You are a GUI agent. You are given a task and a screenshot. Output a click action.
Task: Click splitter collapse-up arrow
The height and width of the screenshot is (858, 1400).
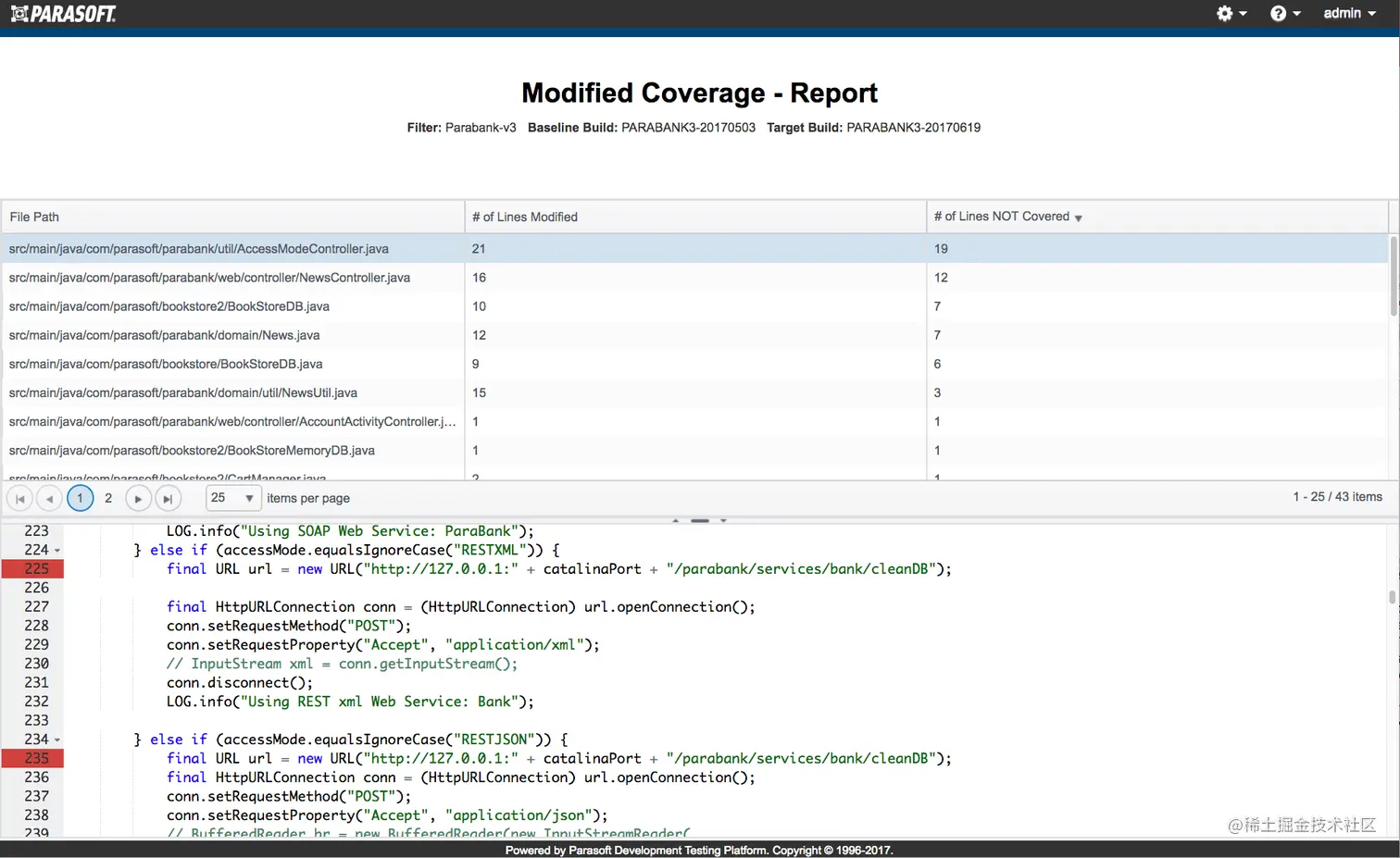tap(676, 520)
